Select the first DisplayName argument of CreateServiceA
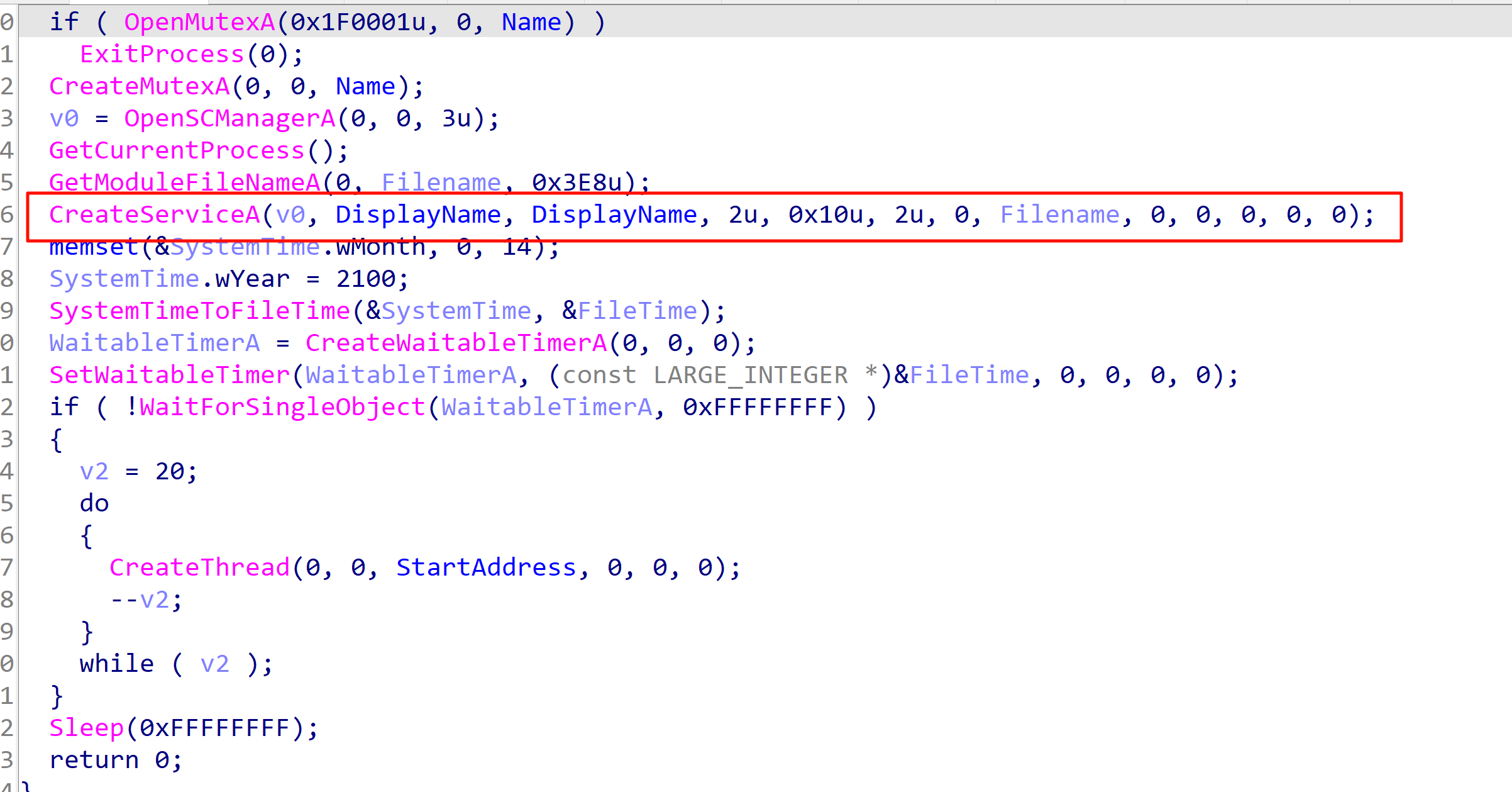1512x792 pixels. pyautogui.click(x=419, y=215)
